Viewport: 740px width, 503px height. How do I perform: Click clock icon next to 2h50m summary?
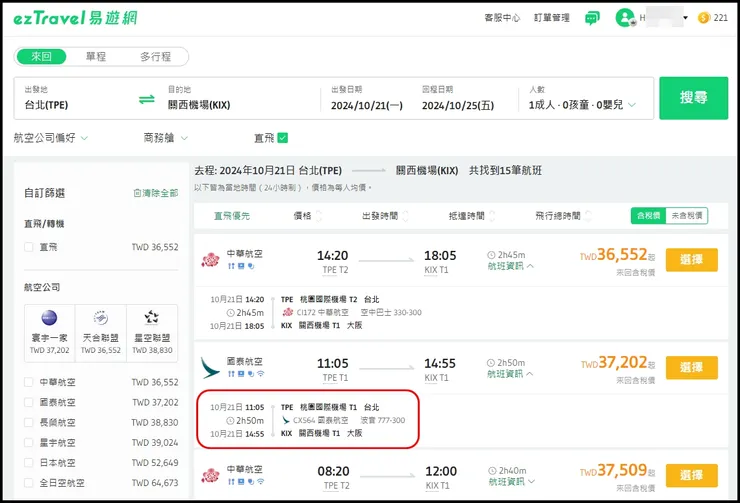coord(491,363)
